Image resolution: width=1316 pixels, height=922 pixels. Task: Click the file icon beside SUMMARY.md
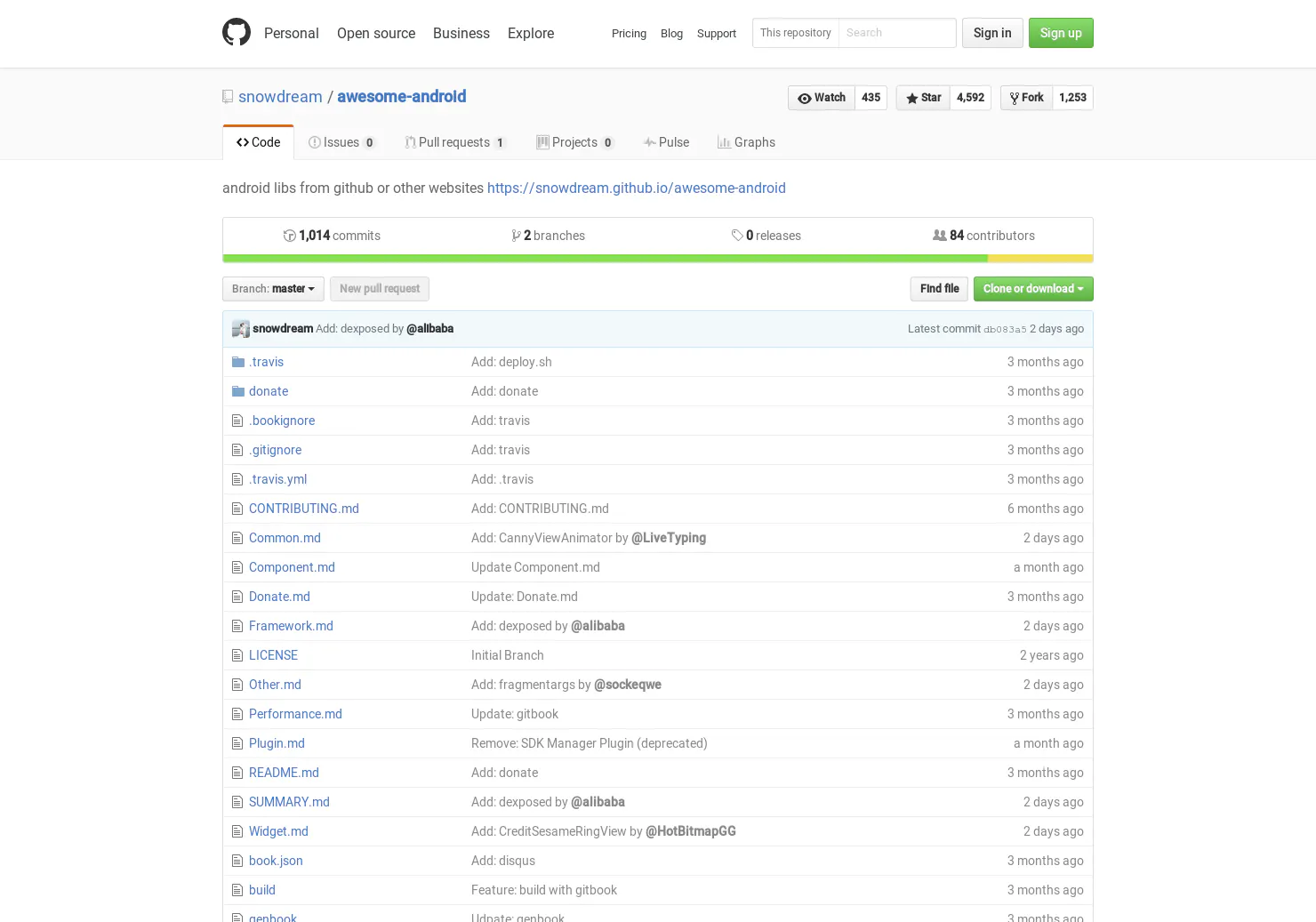[x=237, y=802]
